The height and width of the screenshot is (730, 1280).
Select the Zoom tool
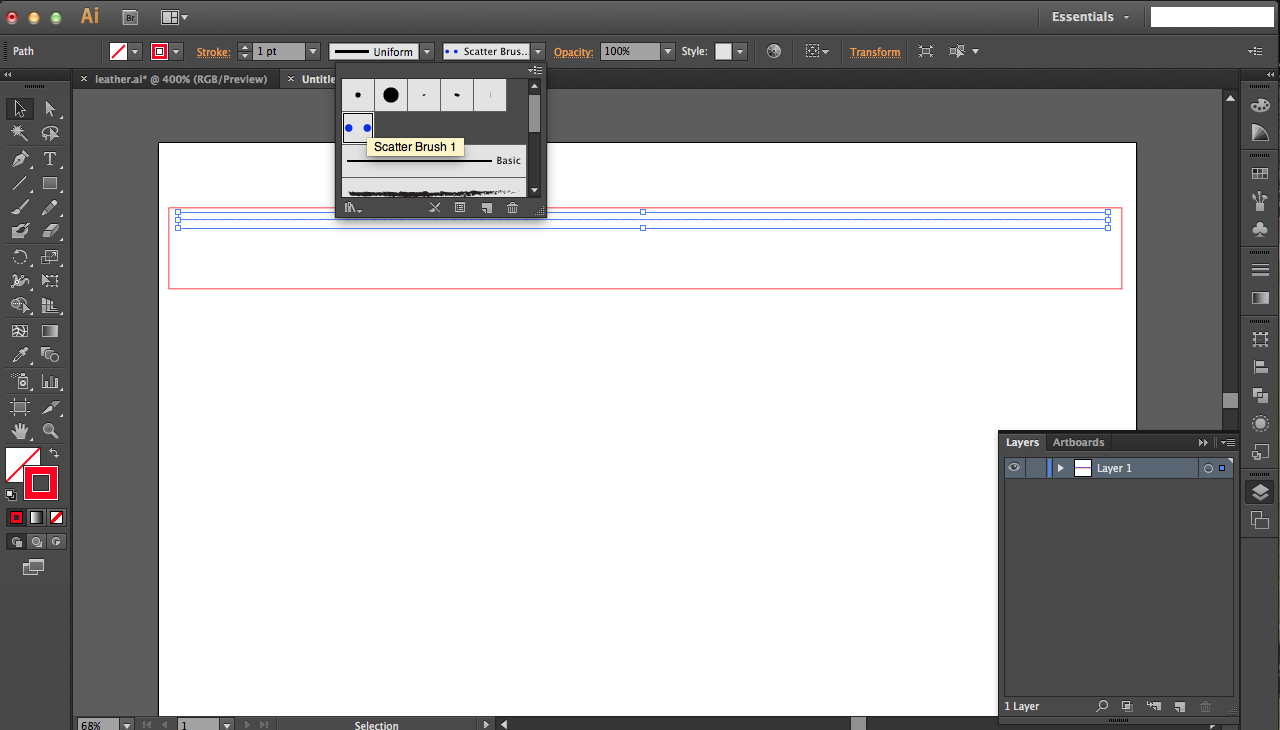pyautogui.click(x=50, y=431)
